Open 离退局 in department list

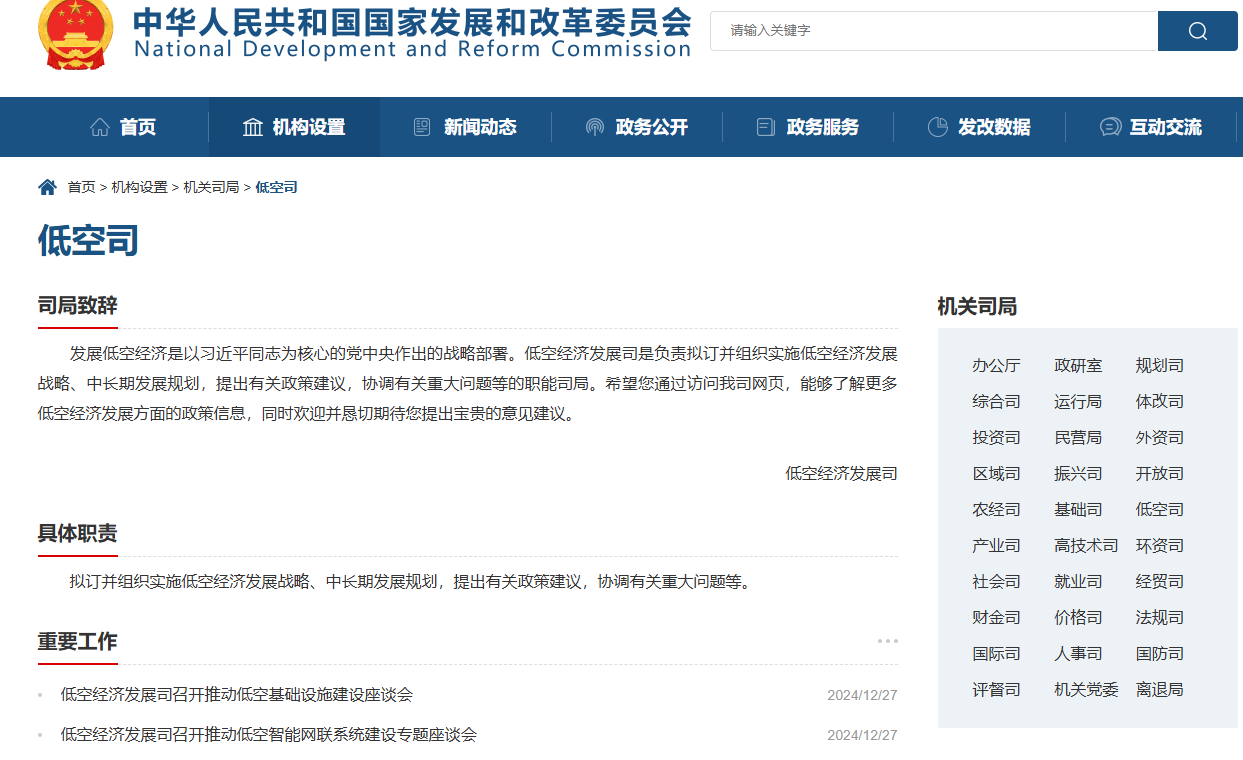1159,689
